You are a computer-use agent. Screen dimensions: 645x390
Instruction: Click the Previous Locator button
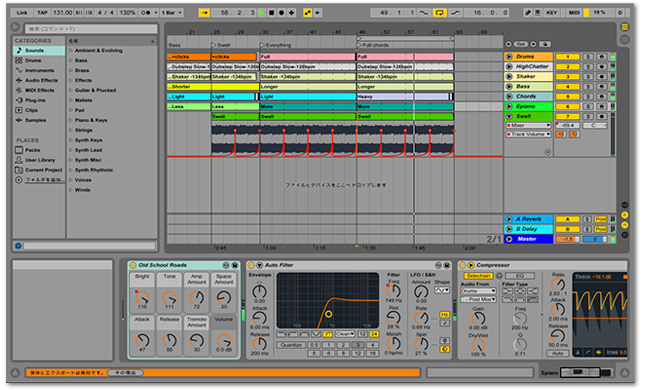(509, 44)
